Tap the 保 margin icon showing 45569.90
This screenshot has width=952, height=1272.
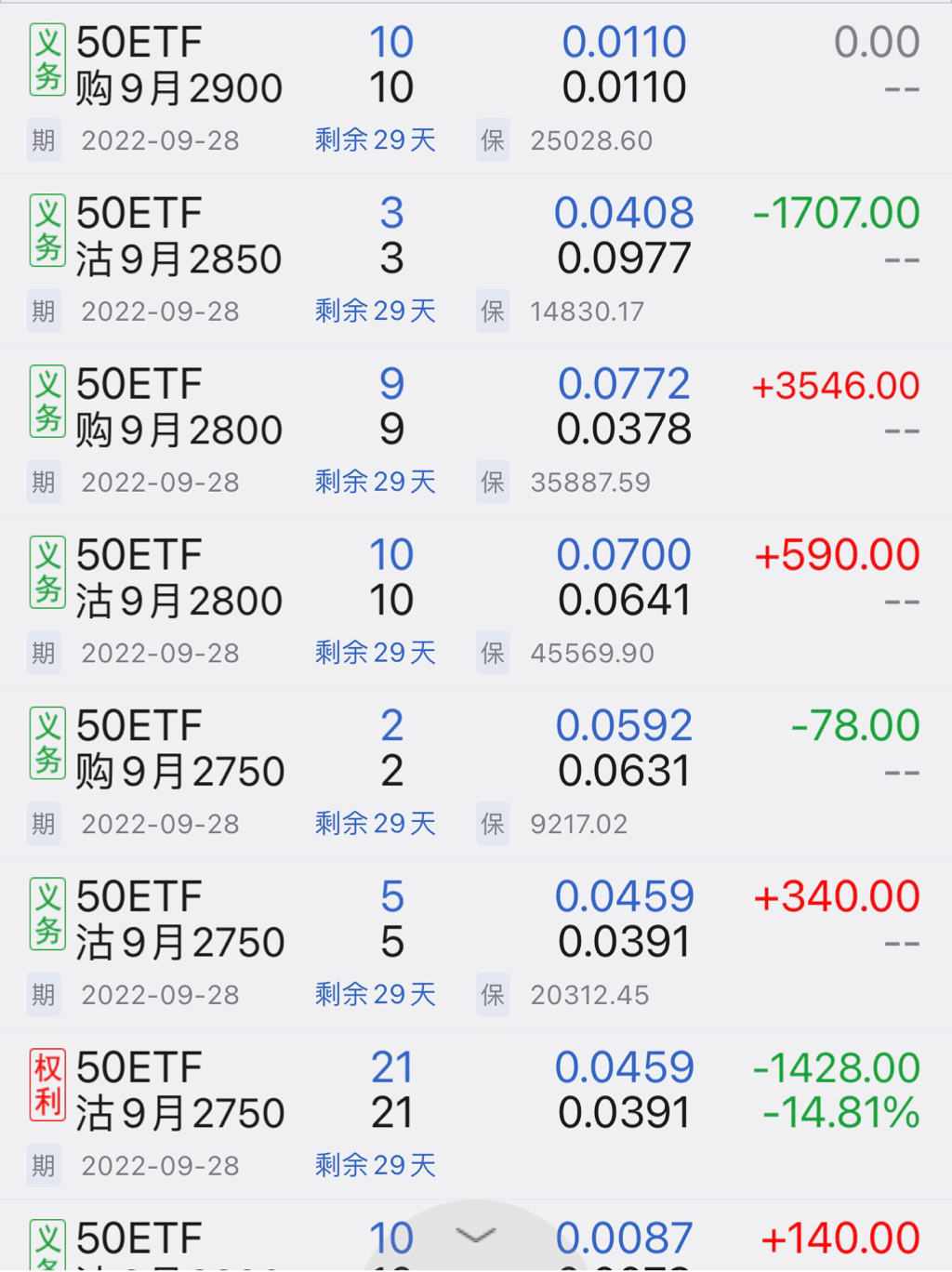pos(493,654)
